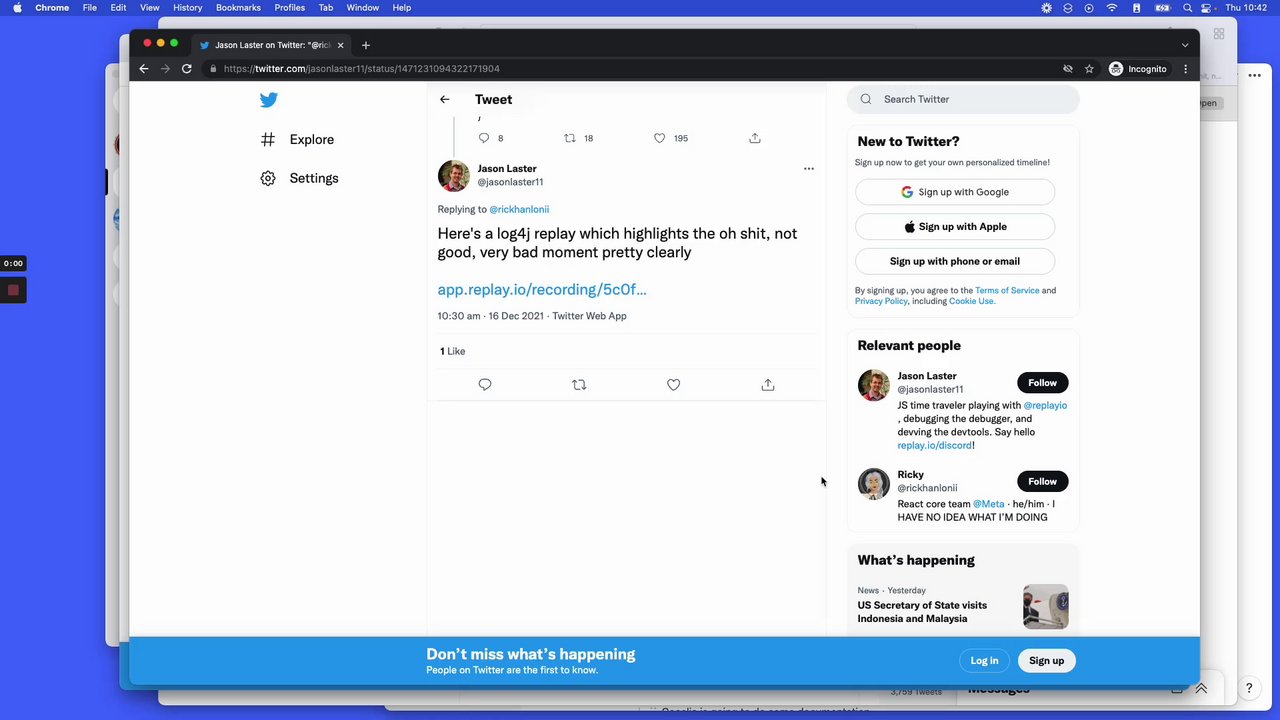Viewport: 1280px width, 720px height.
Task: Click Ricky's avatar in Relevant people
Action: pos(874,483)
